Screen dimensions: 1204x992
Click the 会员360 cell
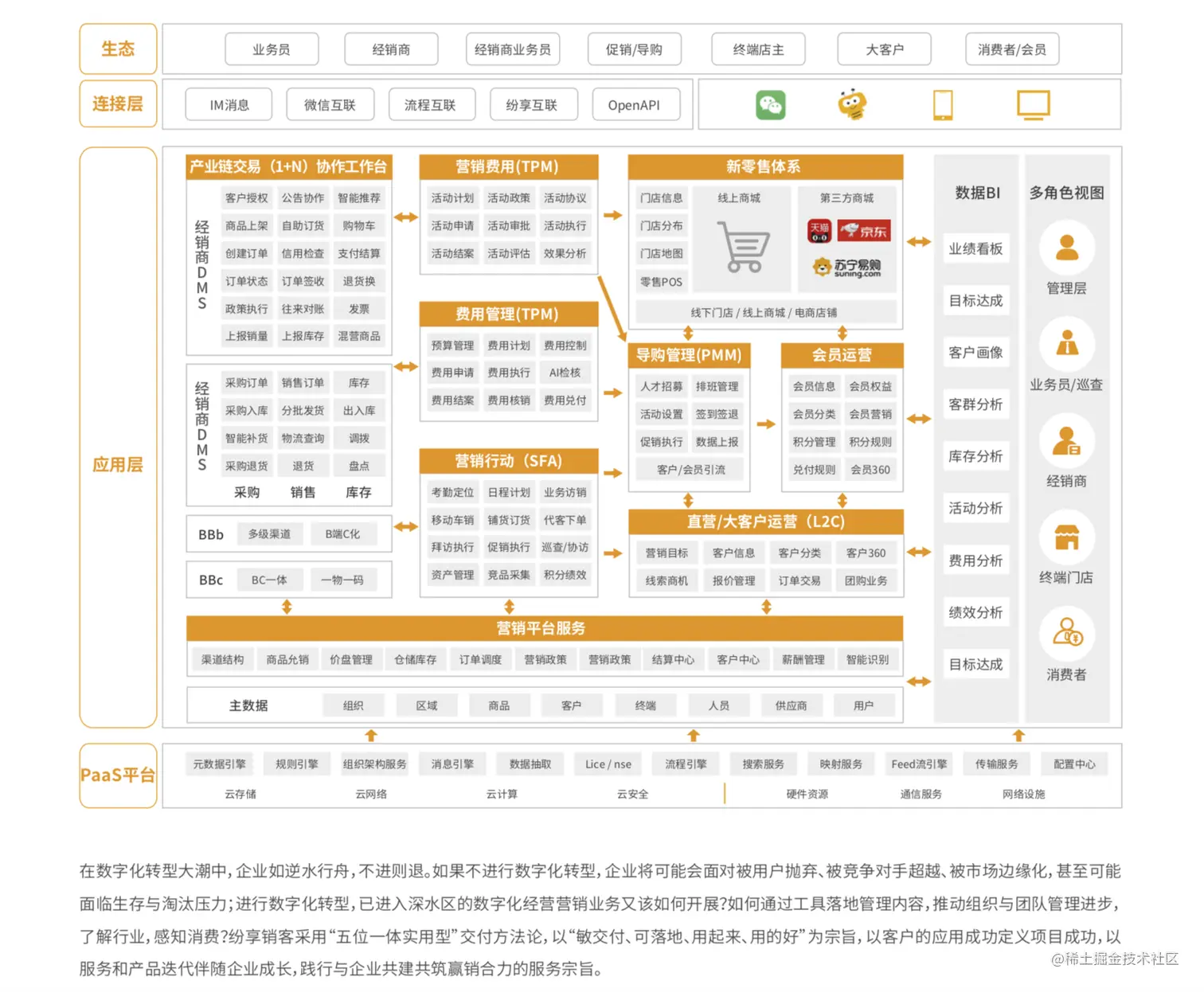coord(870,470)
